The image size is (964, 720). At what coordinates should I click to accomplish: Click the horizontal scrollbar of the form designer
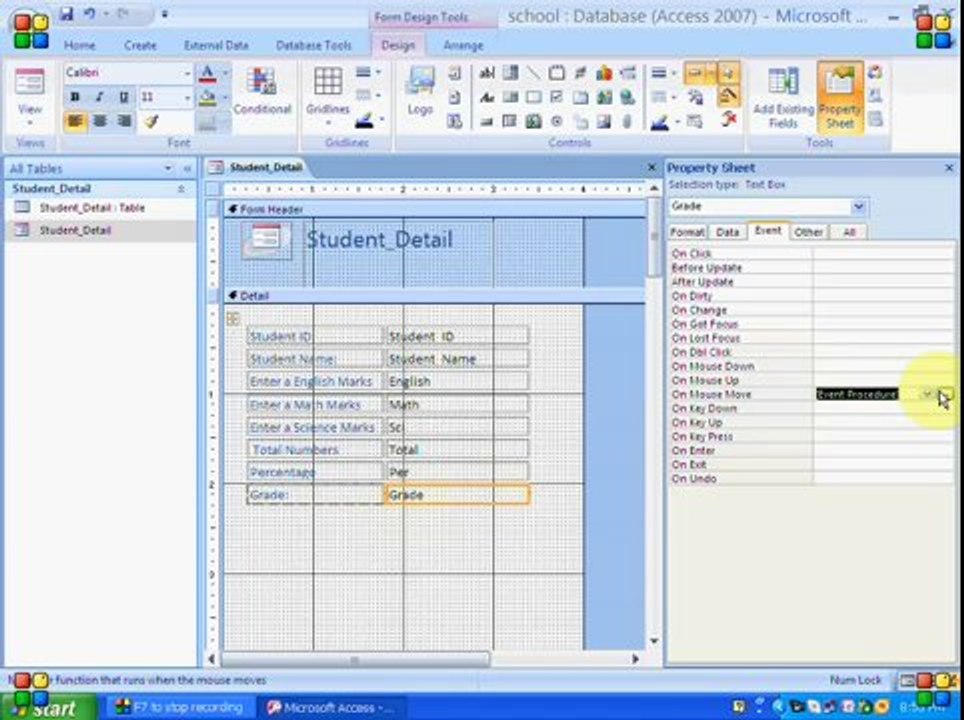click(x=356, y=659)
